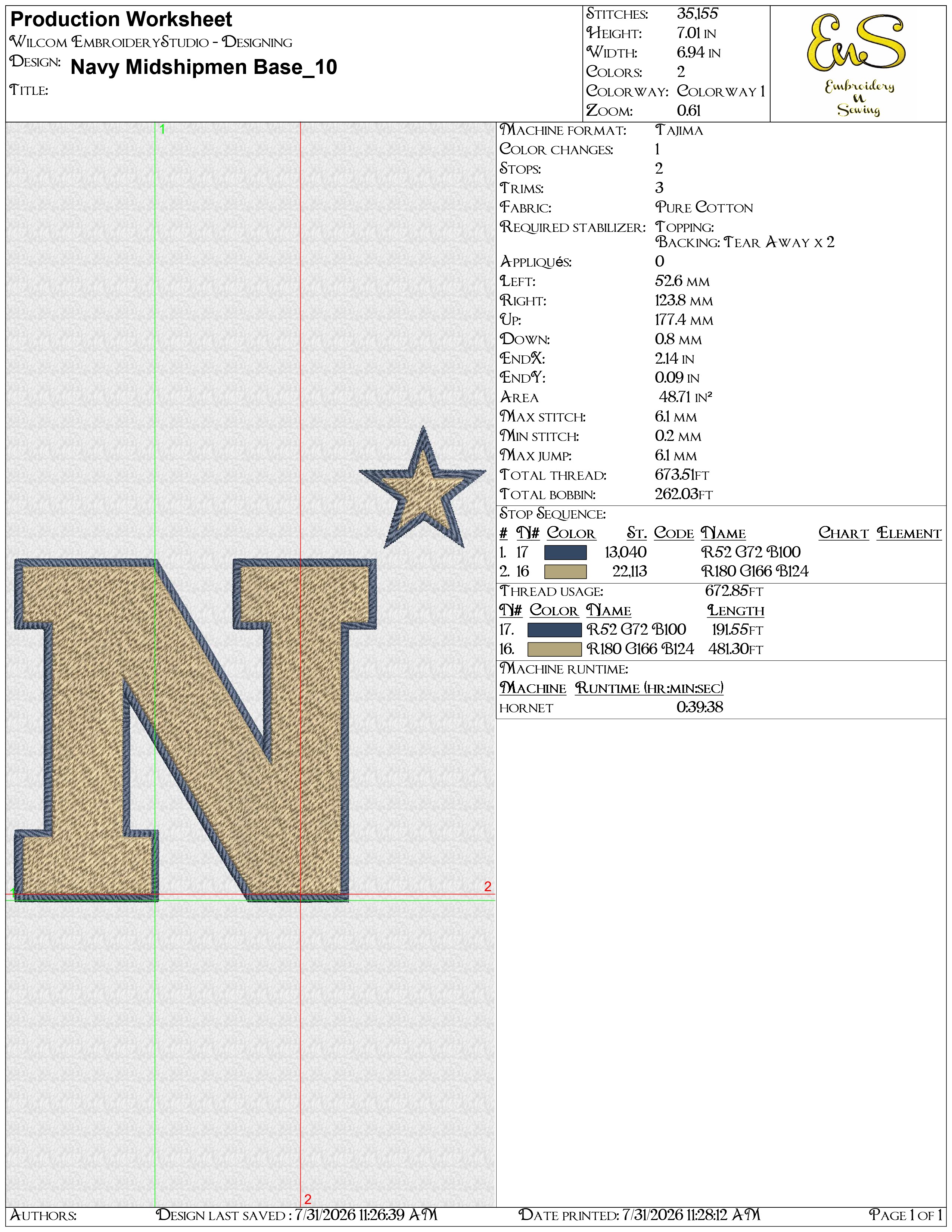The height and width of the screenshot is (1232, 952).
Task: Click thread length '191.55ft'
Action: 737,629
